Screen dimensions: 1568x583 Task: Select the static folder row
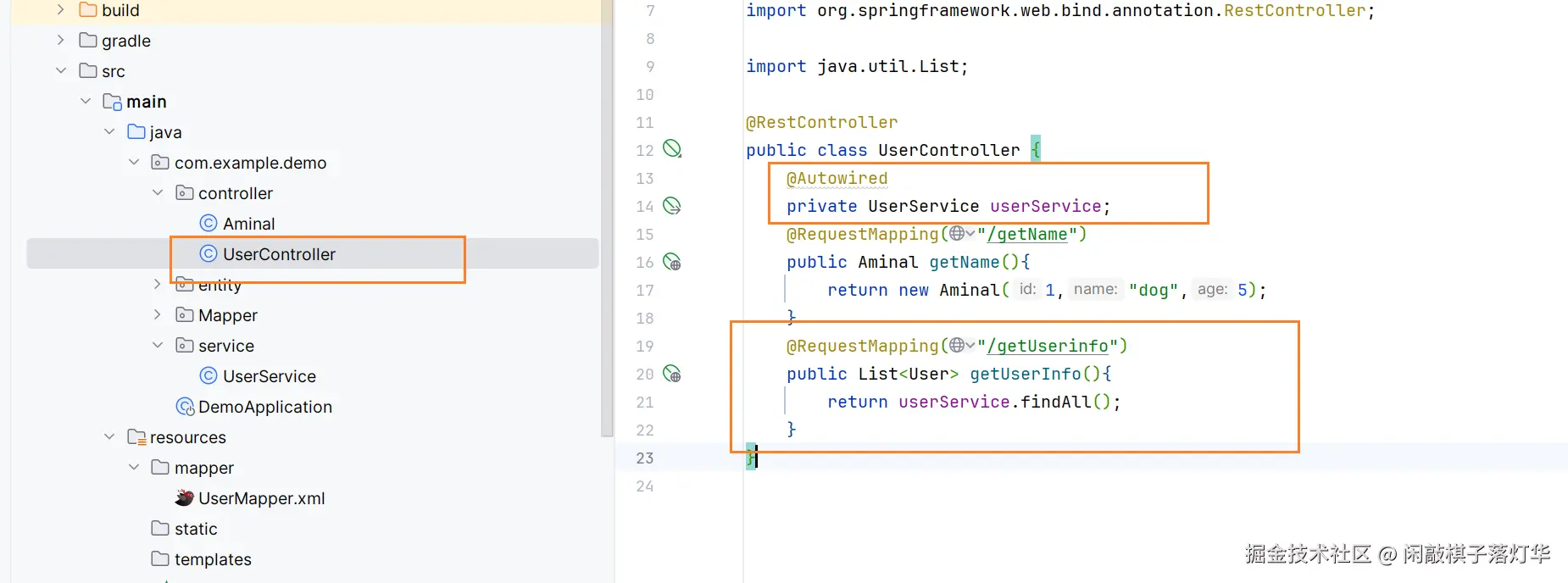(313, 528)
